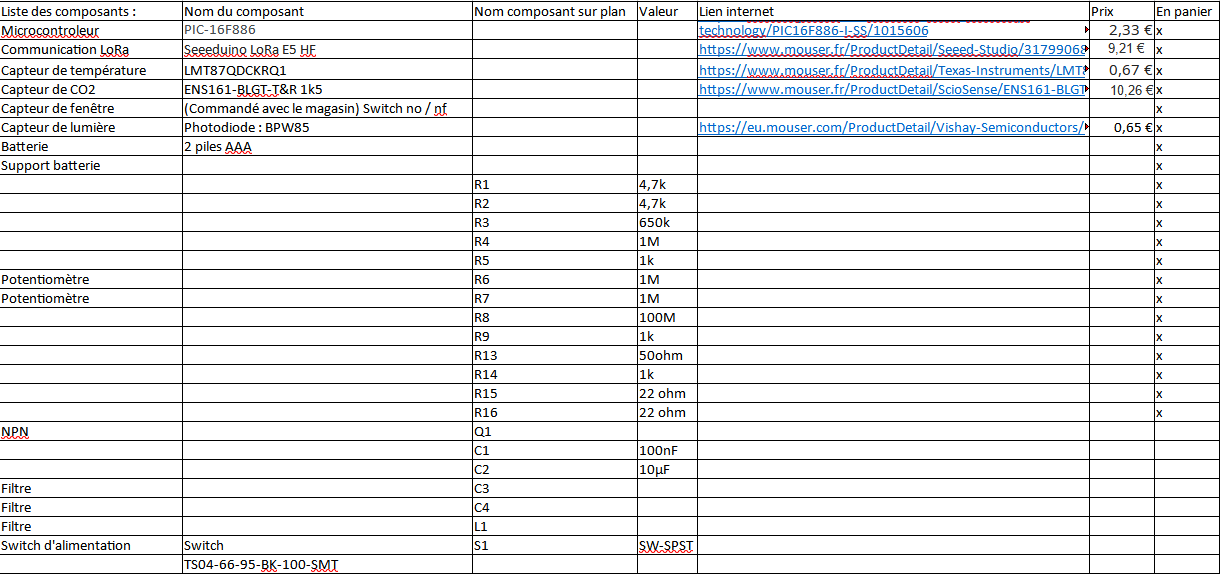Click the 'Capteur de fenêtre' cell
Screen dimensions: 1220x574
tap(91, 108)
